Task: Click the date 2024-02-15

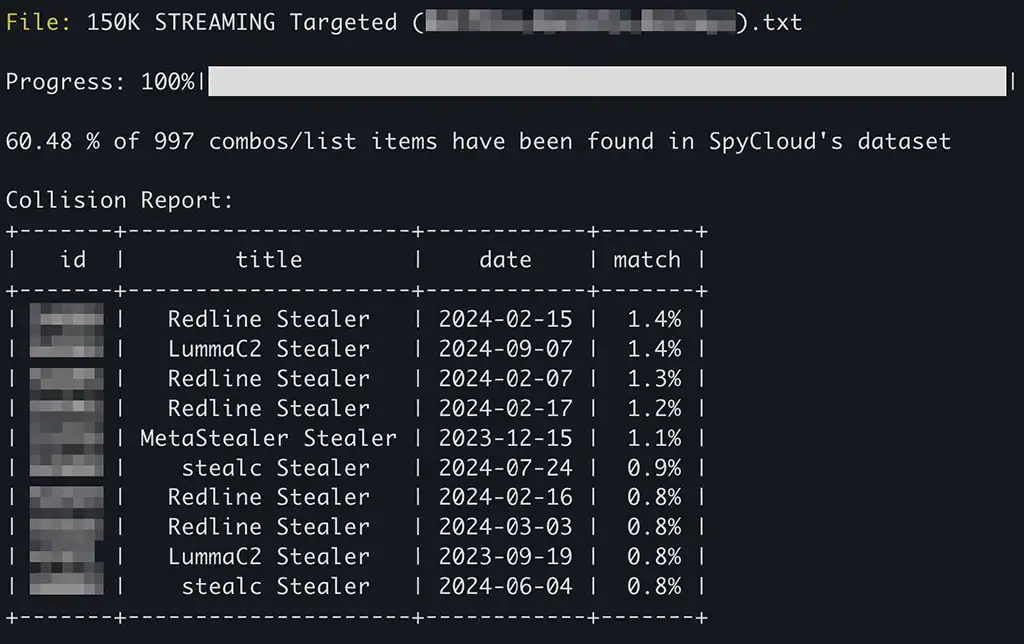Action: click(x=505, y=319)
